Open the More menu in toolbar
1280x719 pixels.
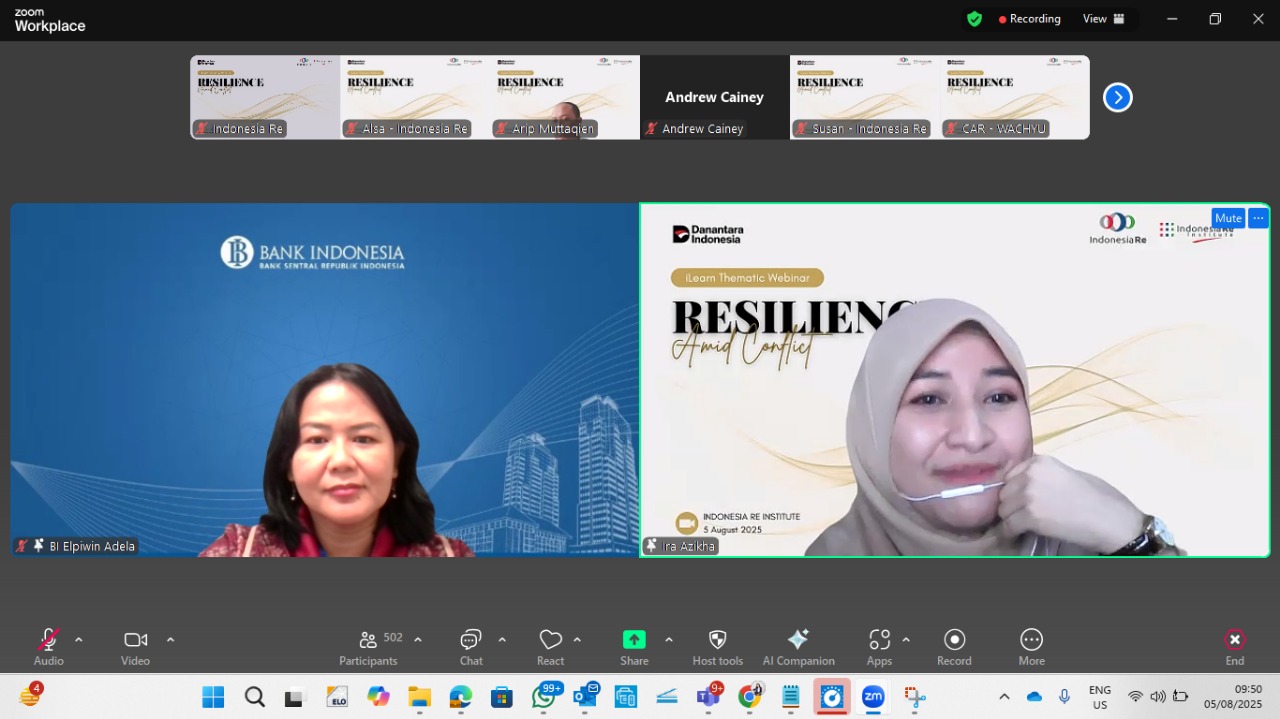click(1031, 648)
